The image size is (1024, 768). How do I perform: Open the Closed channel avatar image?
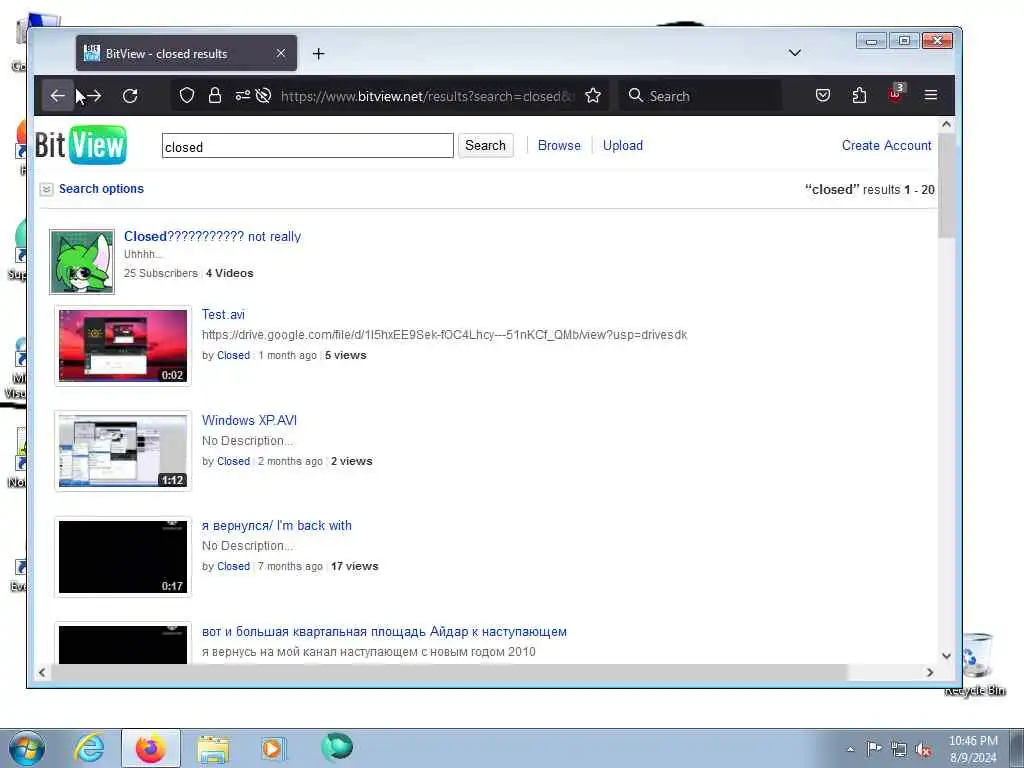pos(82,262)
